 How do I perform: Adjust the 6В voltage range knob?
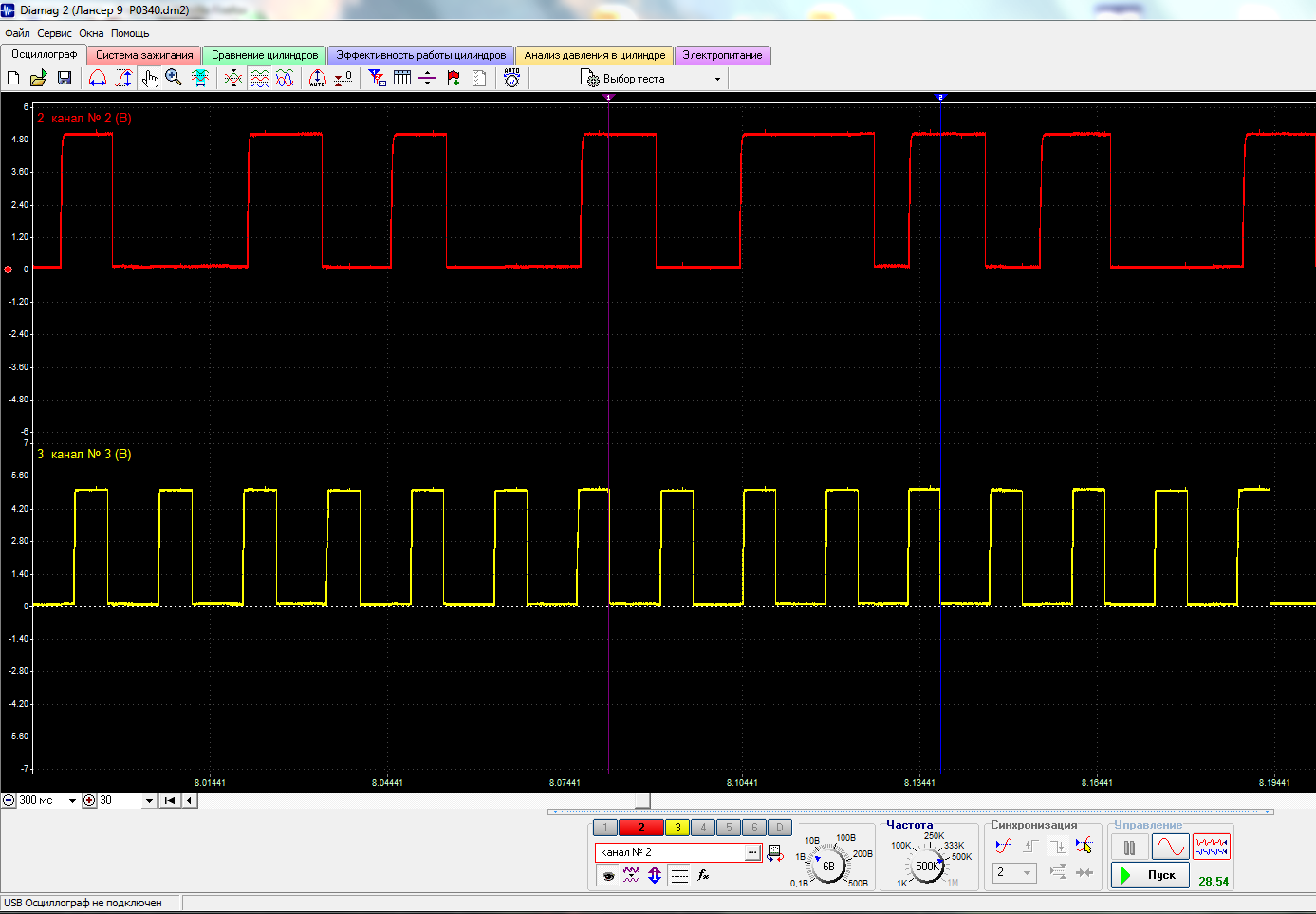(x=828, y=866)
